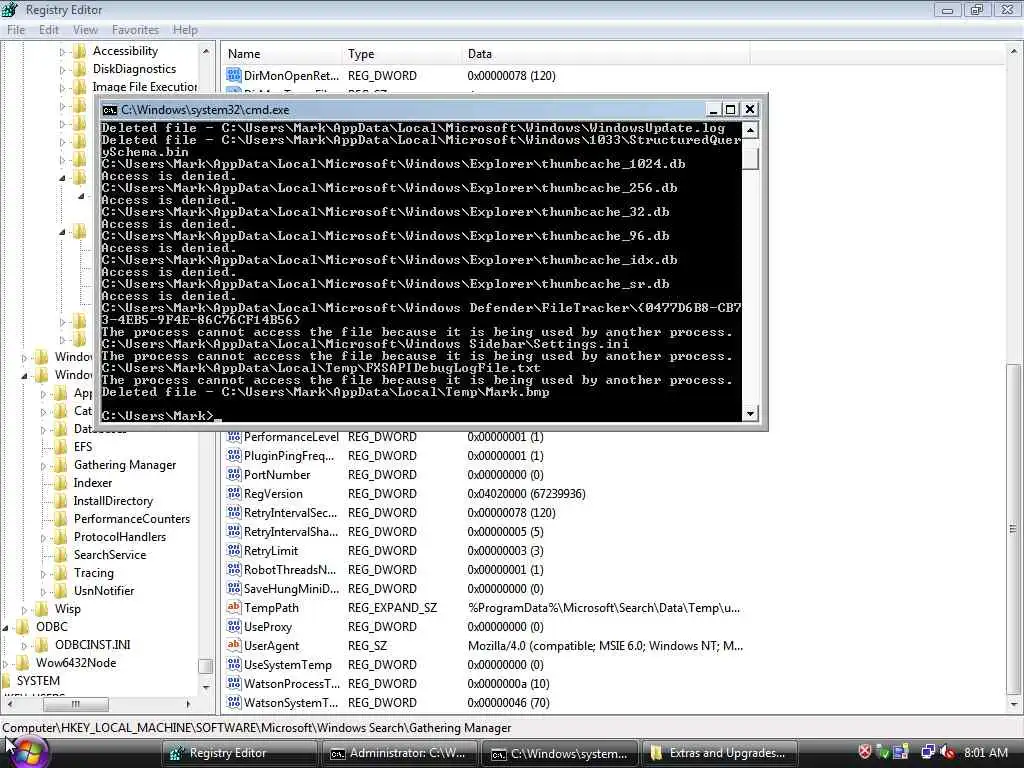The image size is (1024, 768).
Task: Click the Name column header
Action: (x=281, y=54)
